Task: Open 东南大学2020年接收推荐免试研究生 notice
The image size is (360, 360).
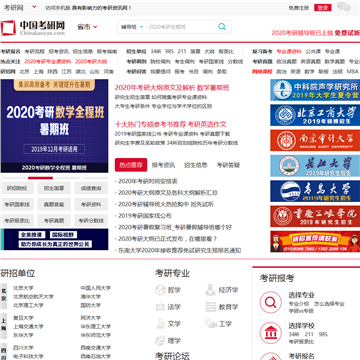Action: click(x=180, y=250)
